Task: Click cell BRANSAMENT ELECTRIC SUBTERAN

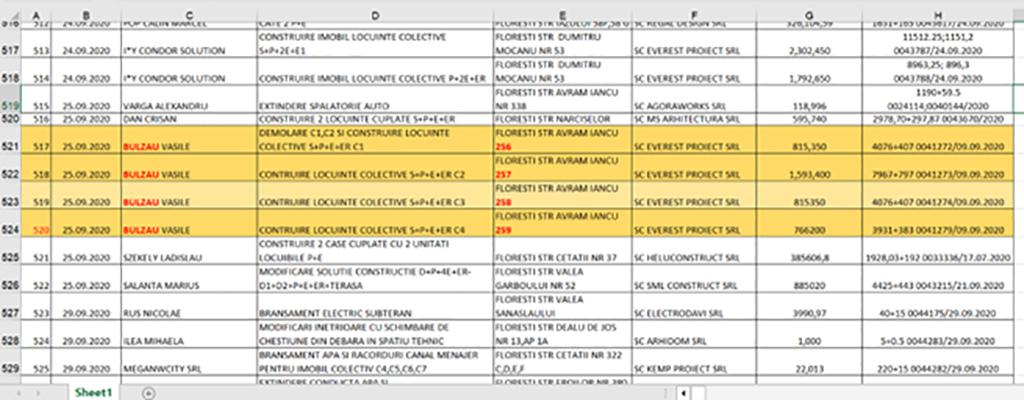Action: pyautogui.click(x=376, y=307)
